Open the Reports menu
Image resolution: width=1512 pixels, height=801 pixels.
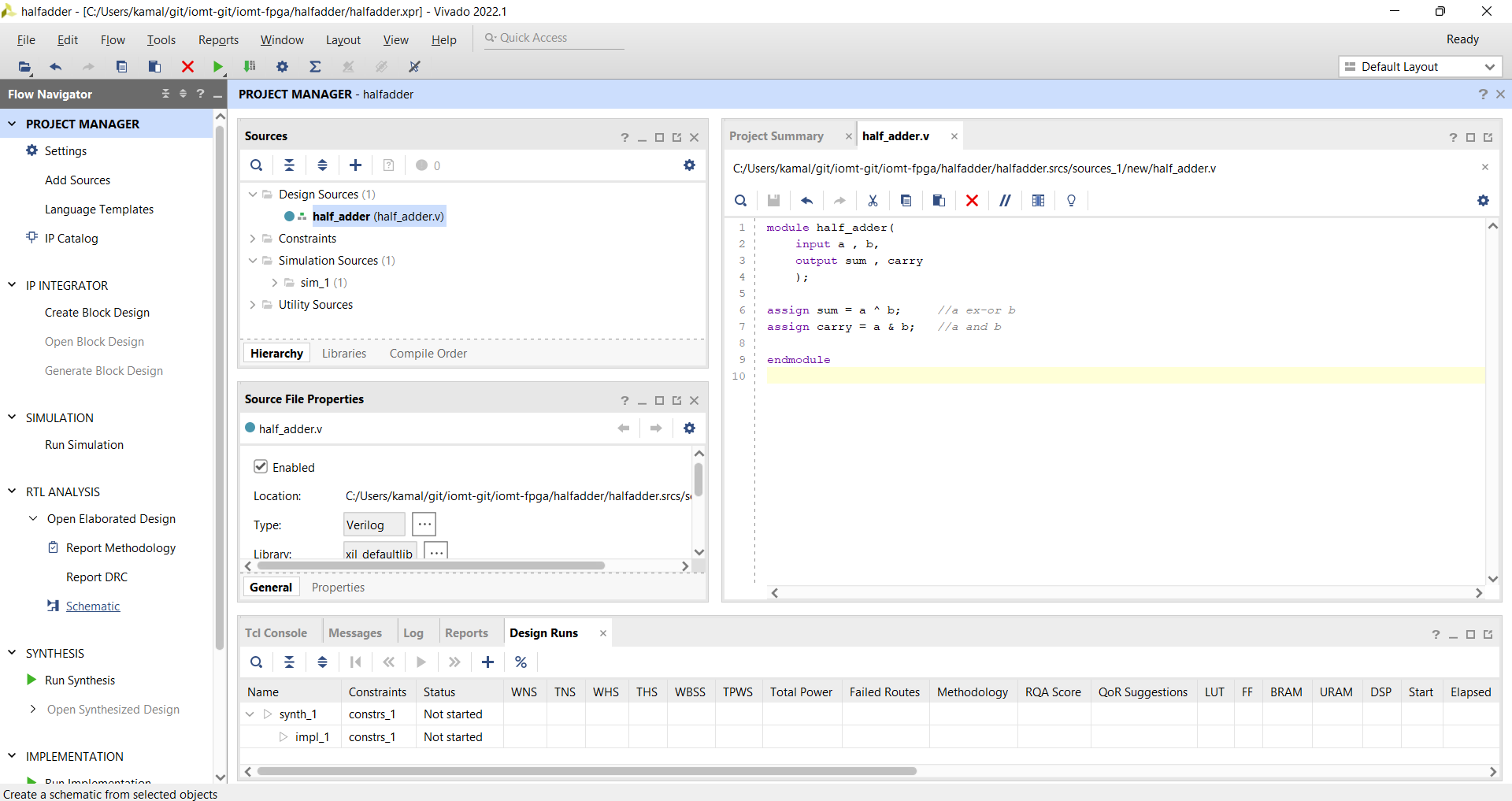pyautogui.click(x=218, y=40)
